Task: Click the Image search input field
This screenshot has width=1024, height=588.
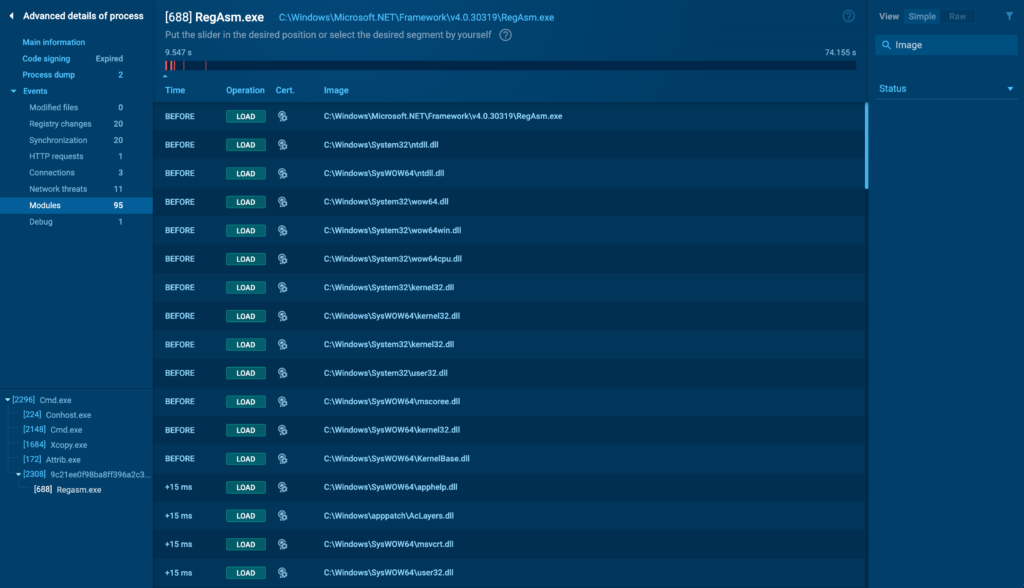Action: tap(946, 45)
